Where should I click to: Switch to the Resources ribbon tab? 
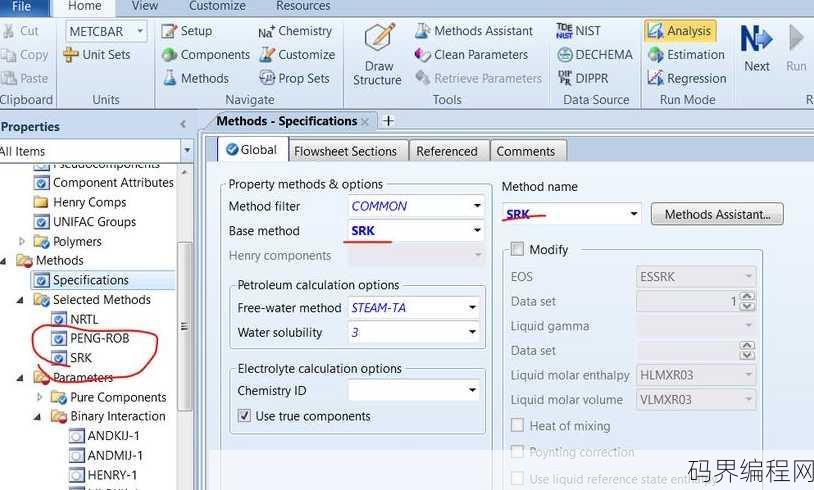click(303, 6)
